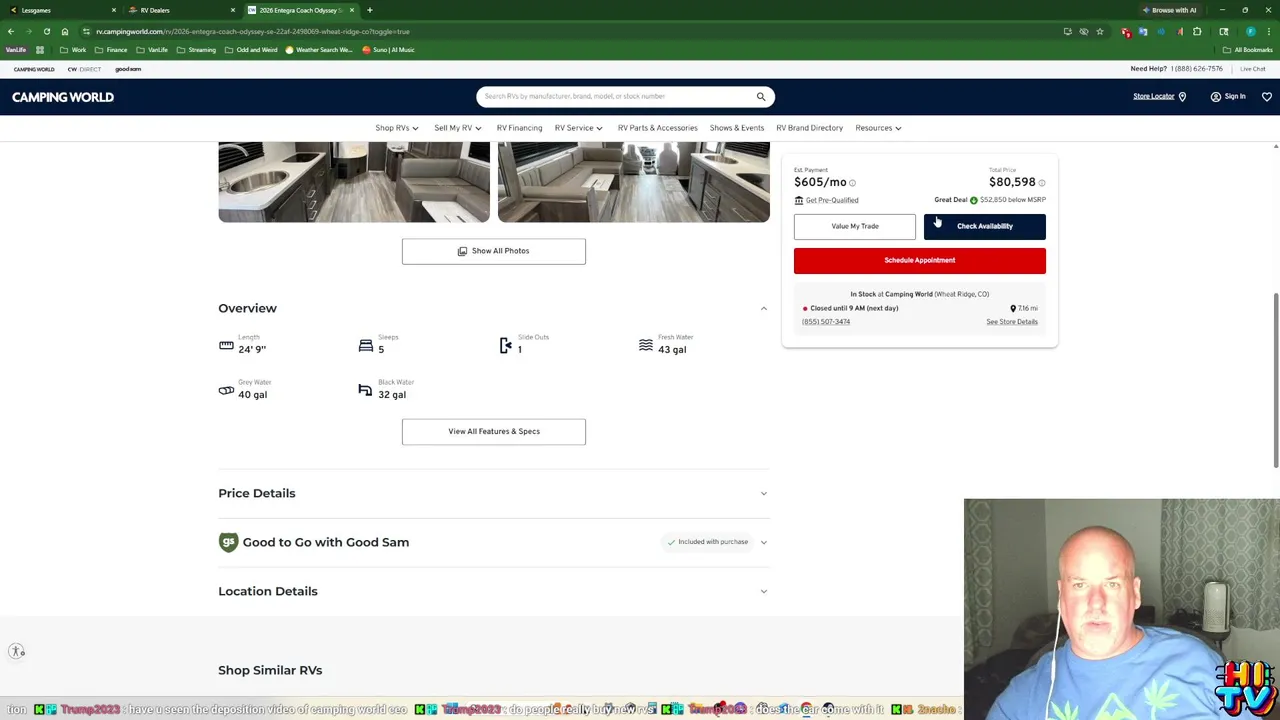Viewport: 1280px width, 720px height.
Task: Open the Weather Search bookmark
Action: 320,50
